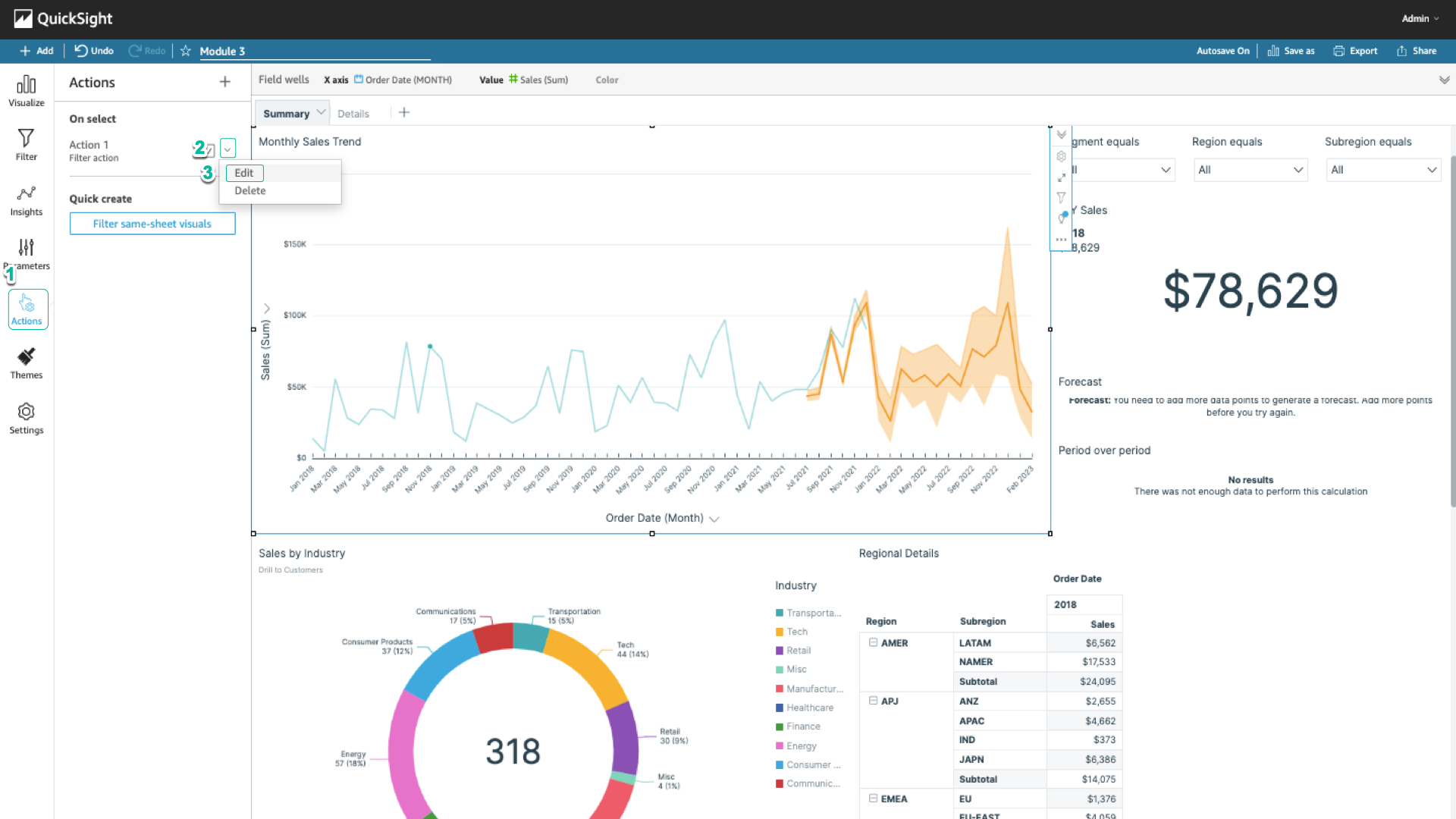The width and height of the screenshot is (1456, 819).
Task: Expand the field wells panel chevron
Action: 1444,80
